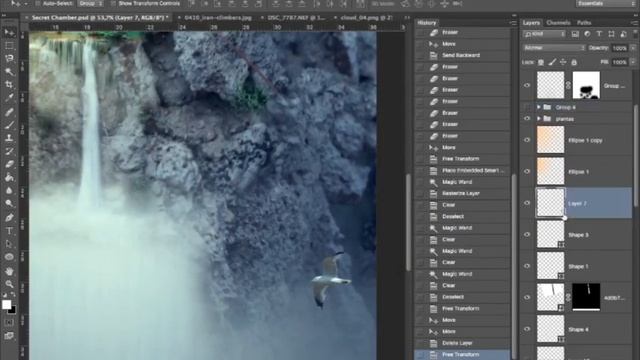Enable the Auto-Select checkbox
Image resolution: width=640 pixels, height=360 pixels.
click(x=38, y=4)
